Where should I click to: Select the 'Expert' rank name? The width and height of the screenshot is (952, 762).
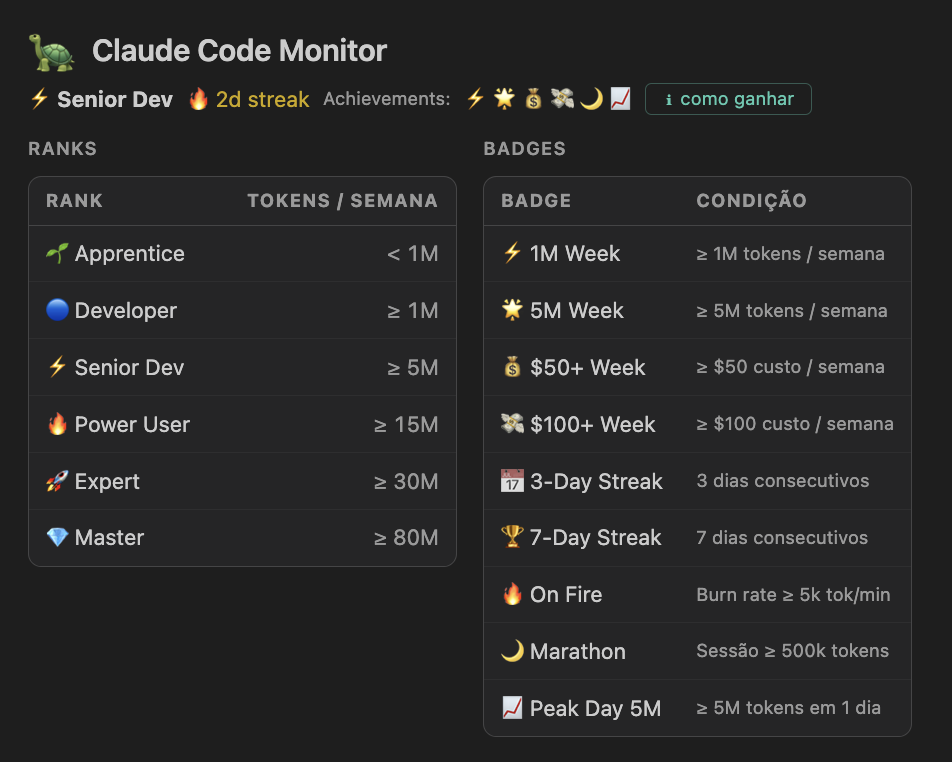107,481
